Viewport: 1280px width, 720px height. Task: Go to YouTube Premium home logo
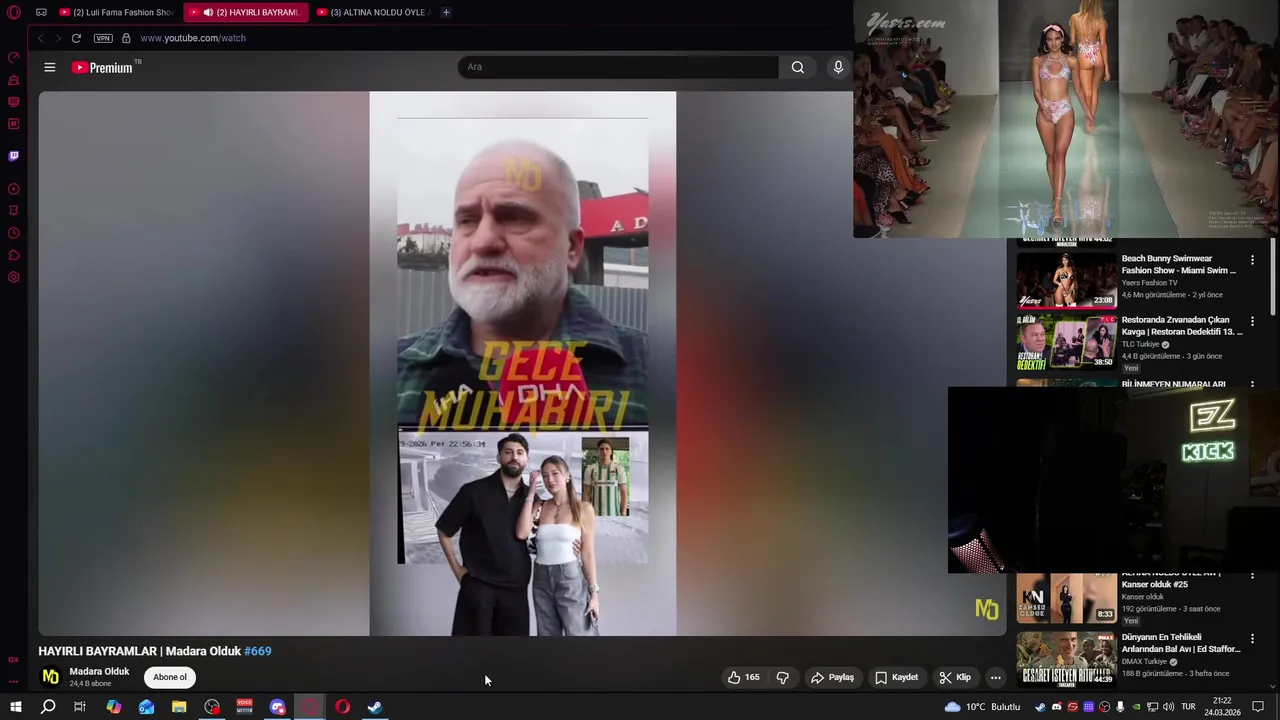(x=102, y=67)
